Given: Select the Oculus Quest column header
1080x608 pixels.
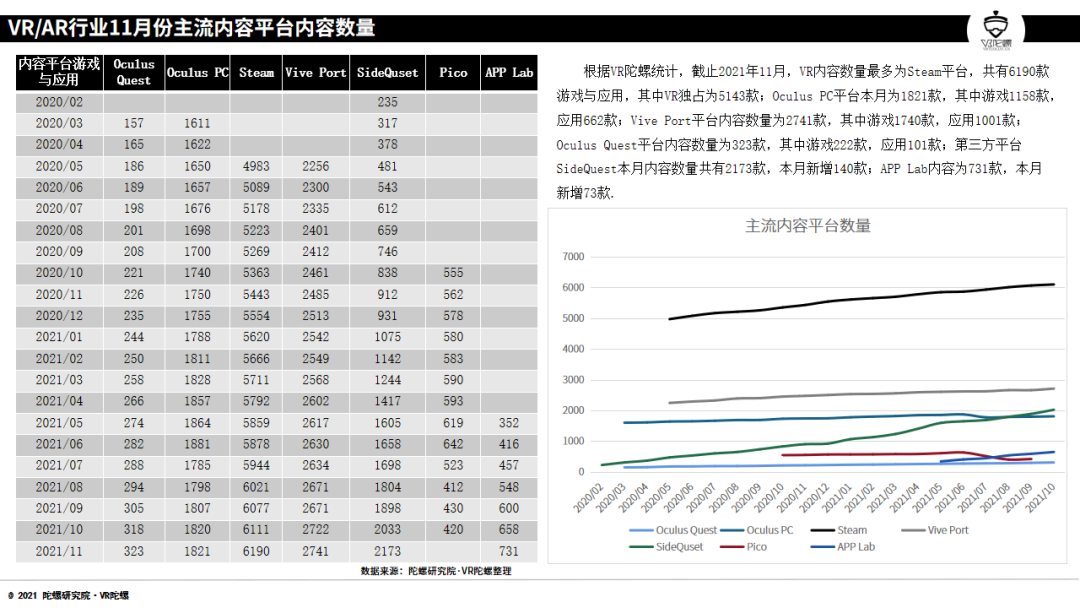Looking at the screenshot, I should pos(134,72).
